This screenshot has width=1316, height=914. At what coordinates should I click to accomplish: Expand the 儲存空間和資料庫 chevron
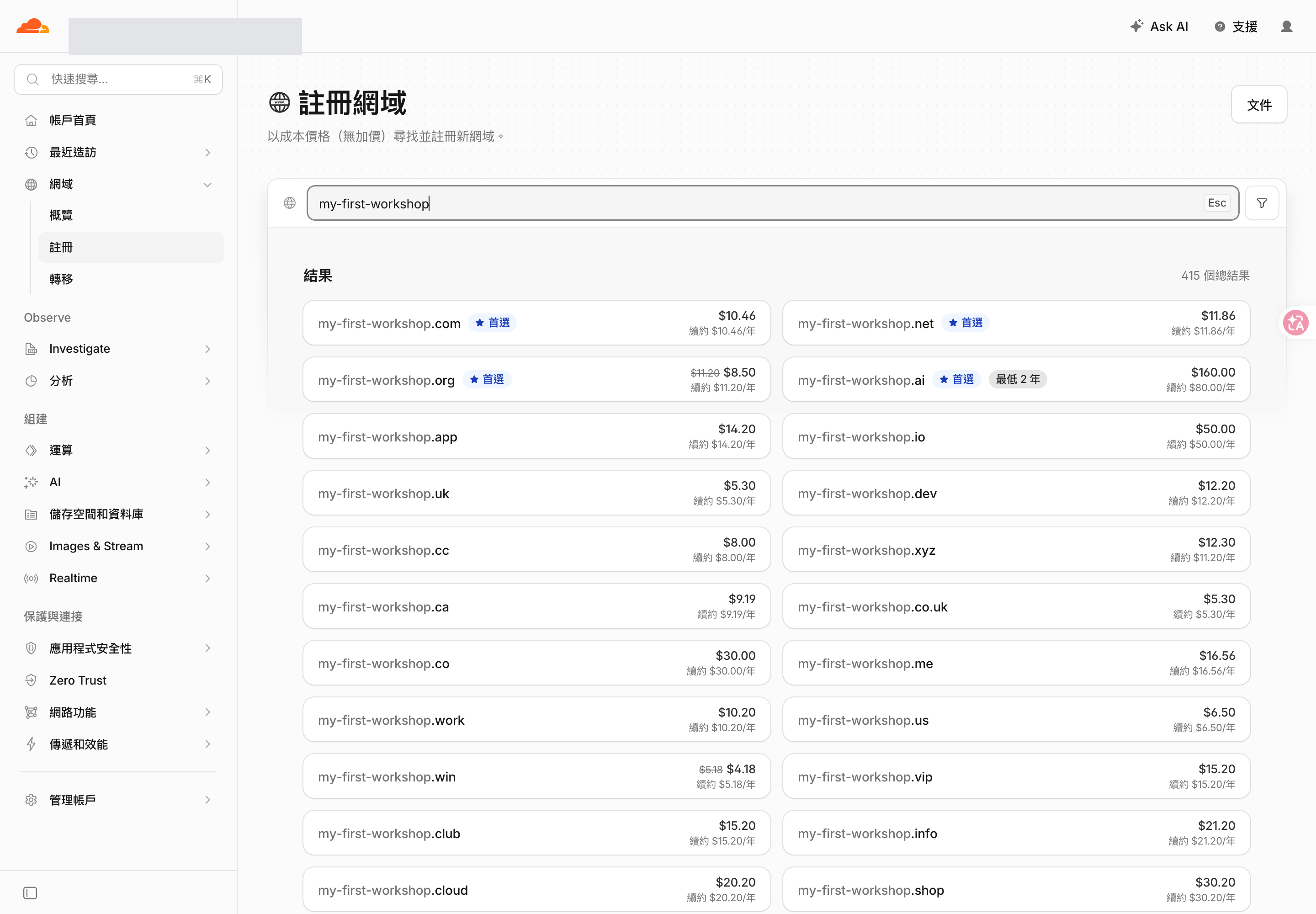[207, 514]
